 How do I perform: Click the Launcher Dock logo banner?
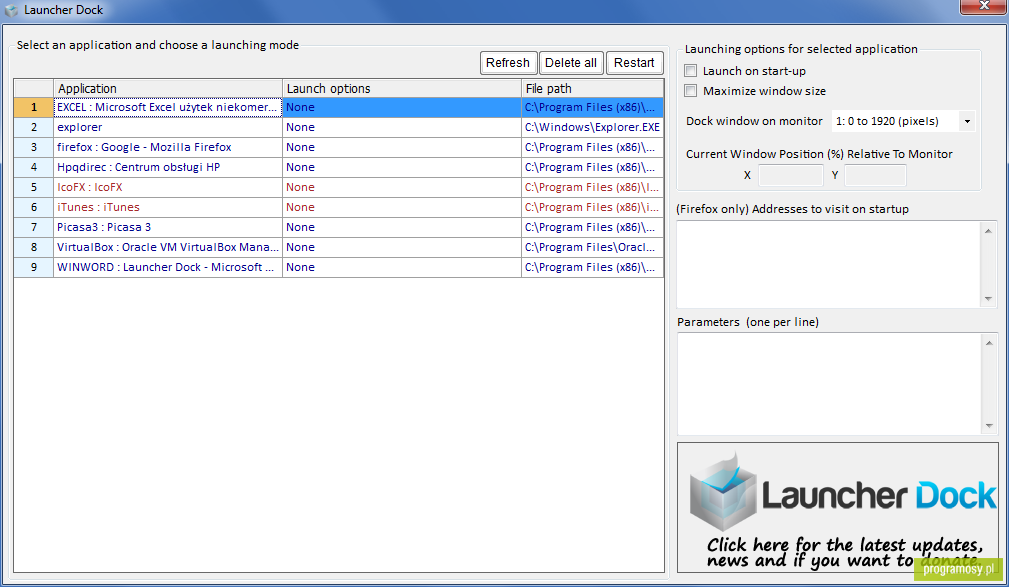click(x=838, y=507)
